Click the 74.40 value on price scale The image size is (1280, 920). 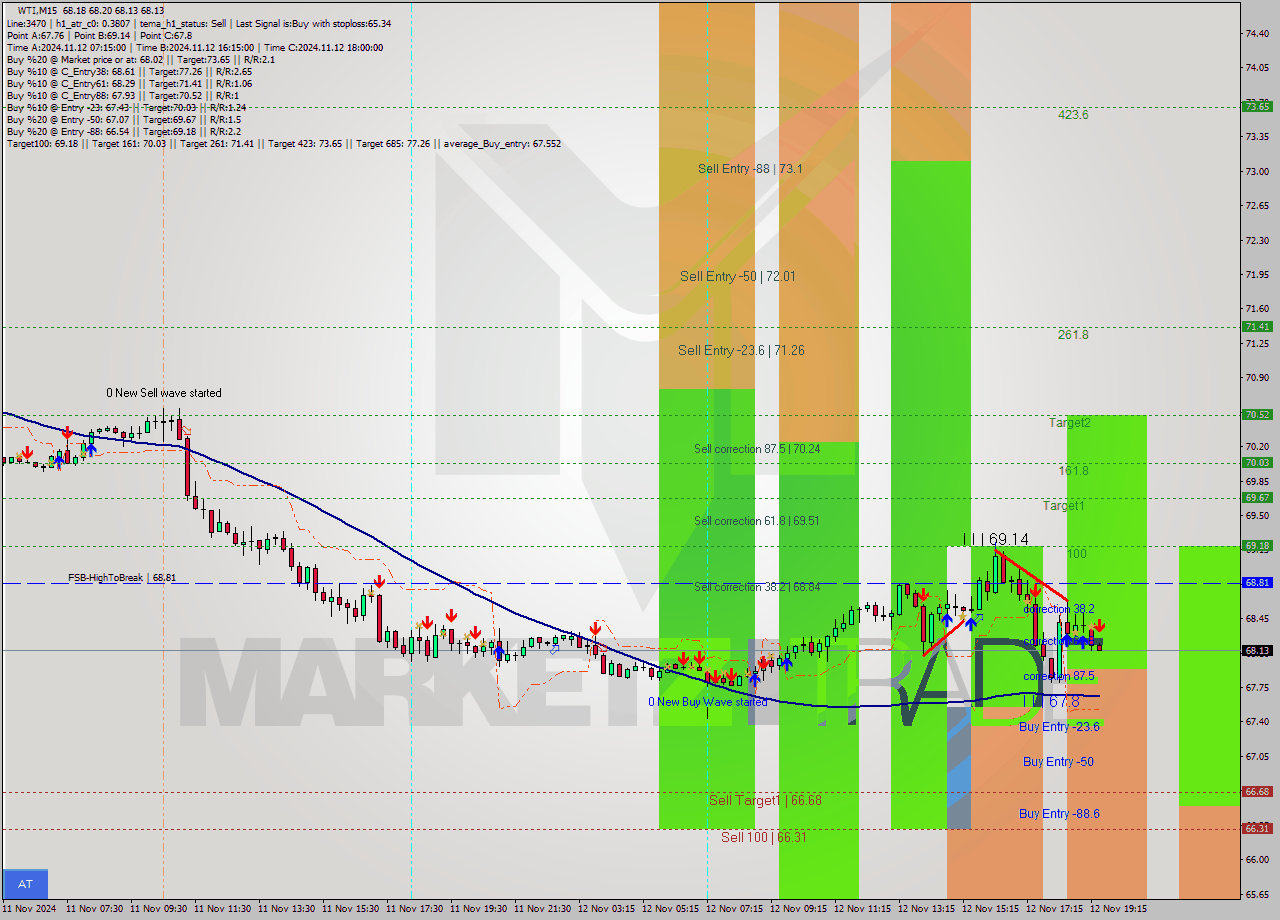[x=1258, y=33]
